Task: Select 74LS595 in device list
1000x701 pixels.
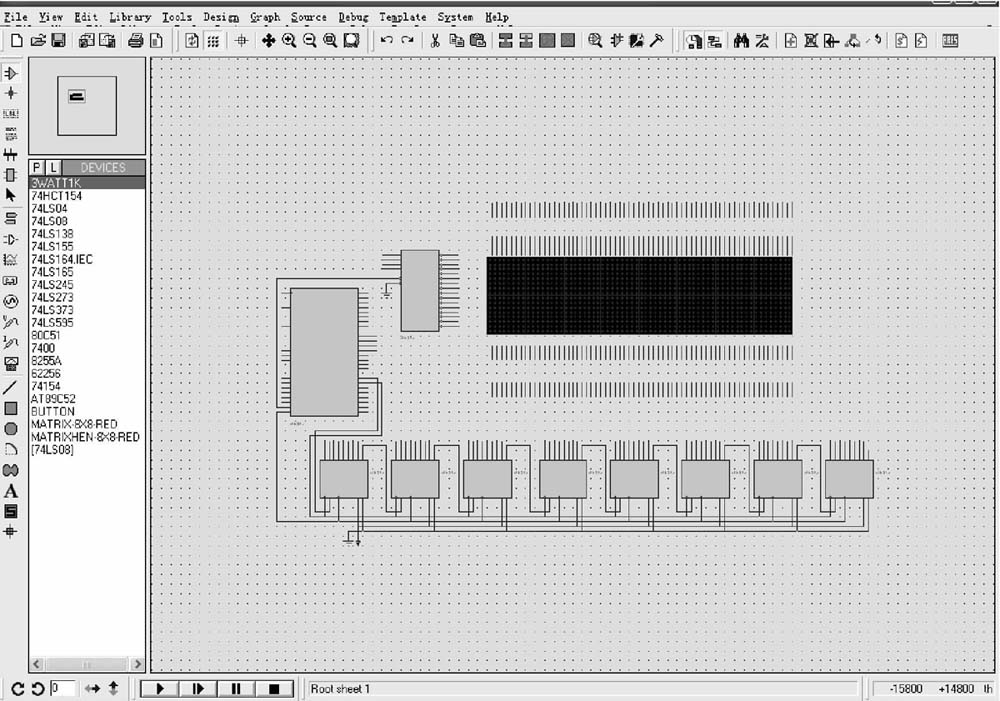Action: (87, 323)
